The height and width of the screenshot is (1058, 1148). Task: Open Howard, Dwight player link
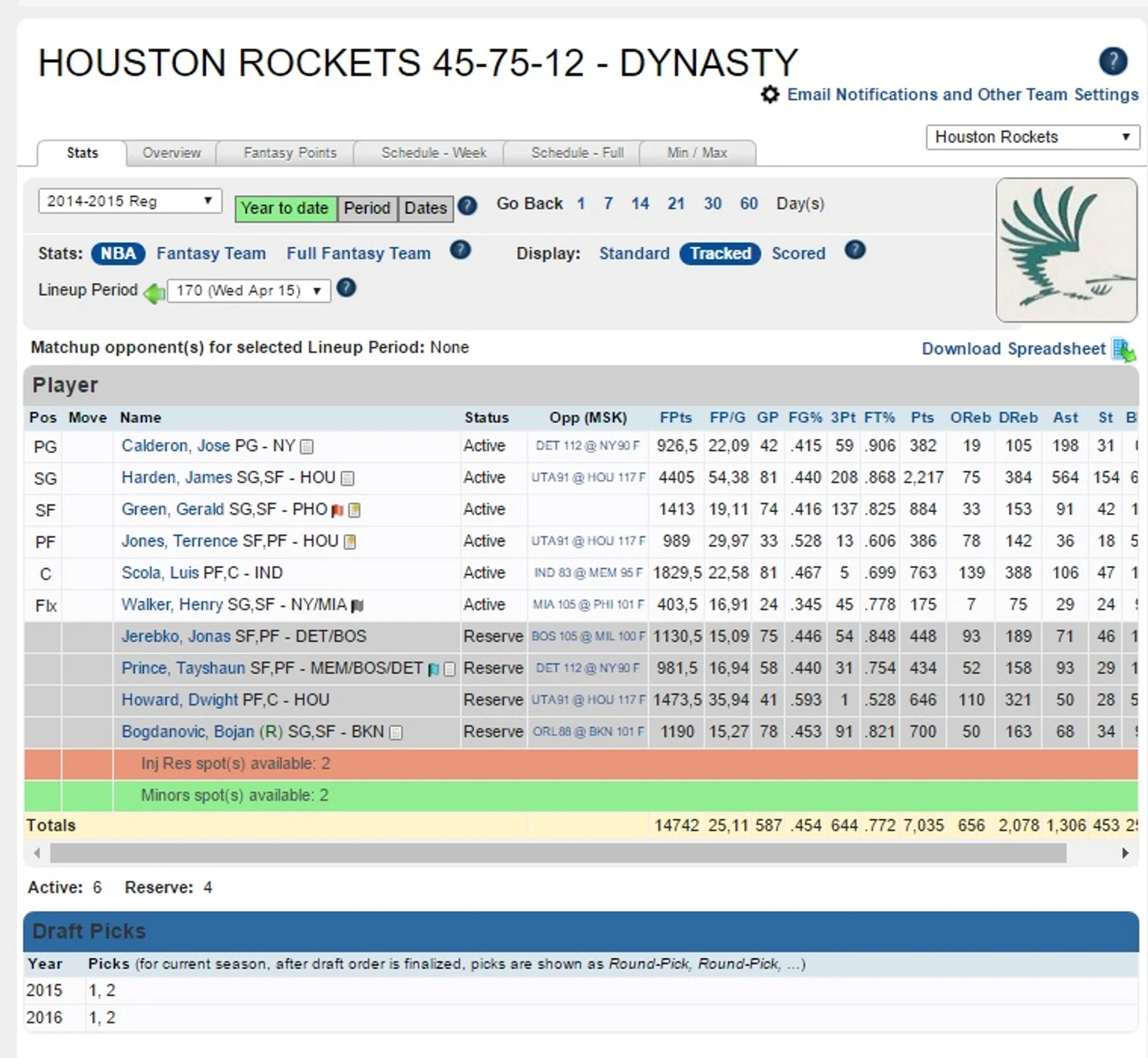pos(179,700)
